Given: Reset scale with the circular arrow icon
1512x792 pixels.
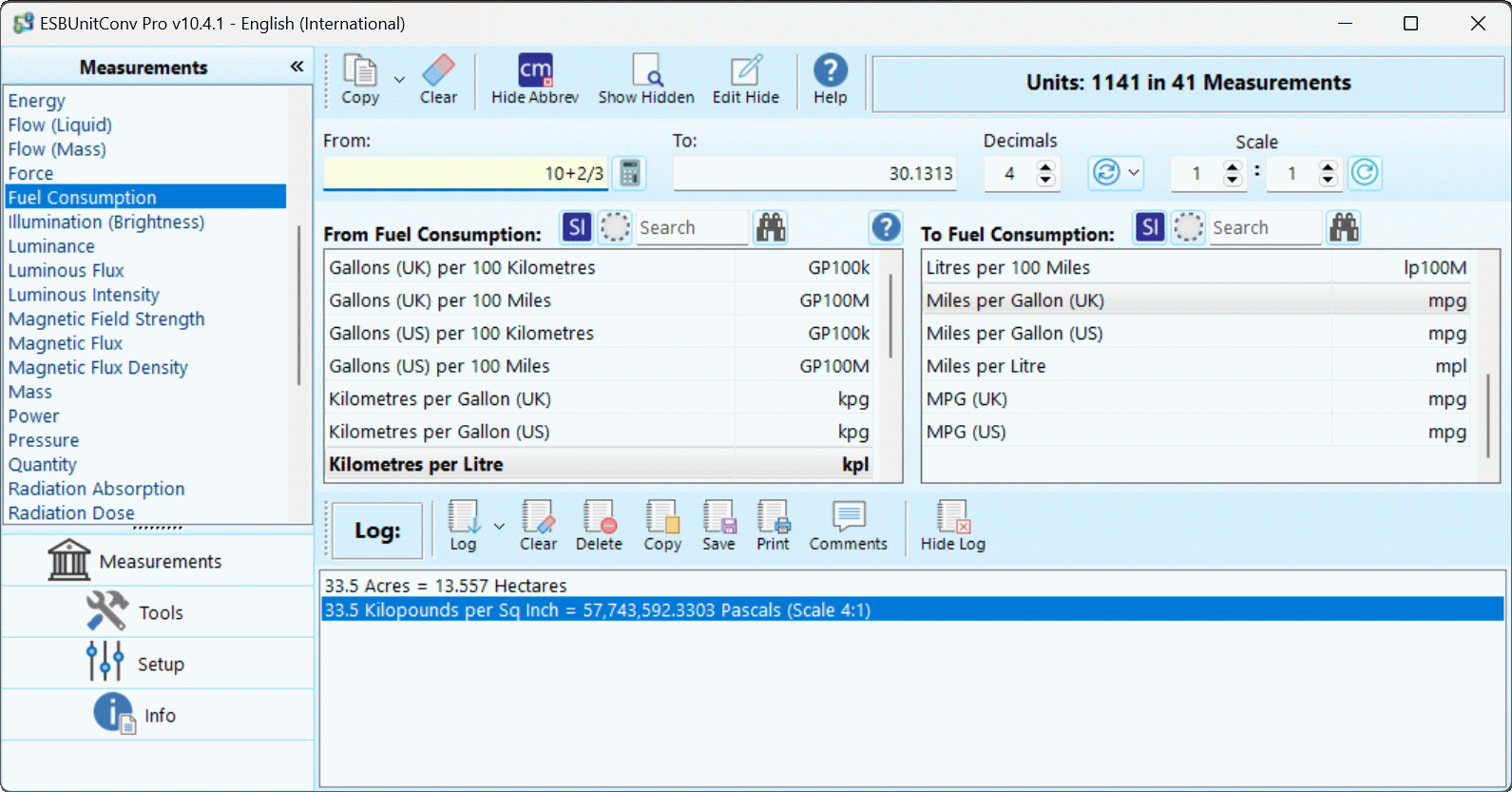Looking at the screenshot, I should (x=1365, y=173).
